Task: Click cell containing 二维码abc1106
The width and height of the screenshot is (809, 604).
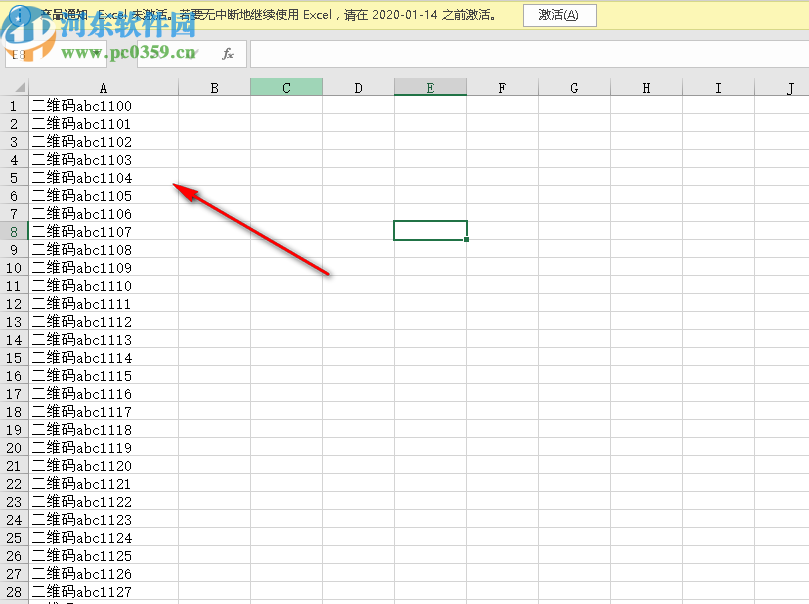Action: click(x=104, y=214)
